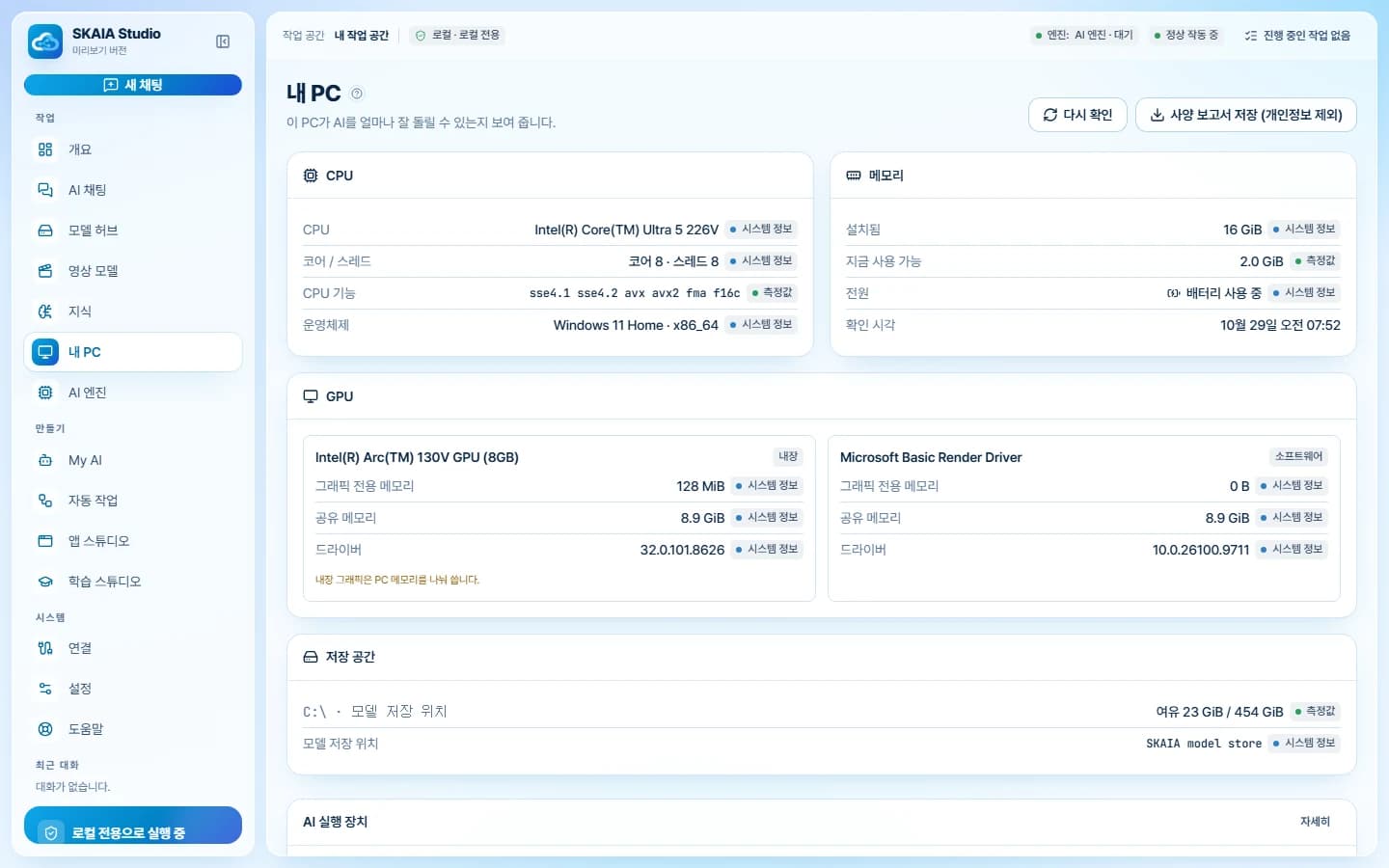Open AI 채팅 from the sidebar
The image size is (1389, 868).
133,190
